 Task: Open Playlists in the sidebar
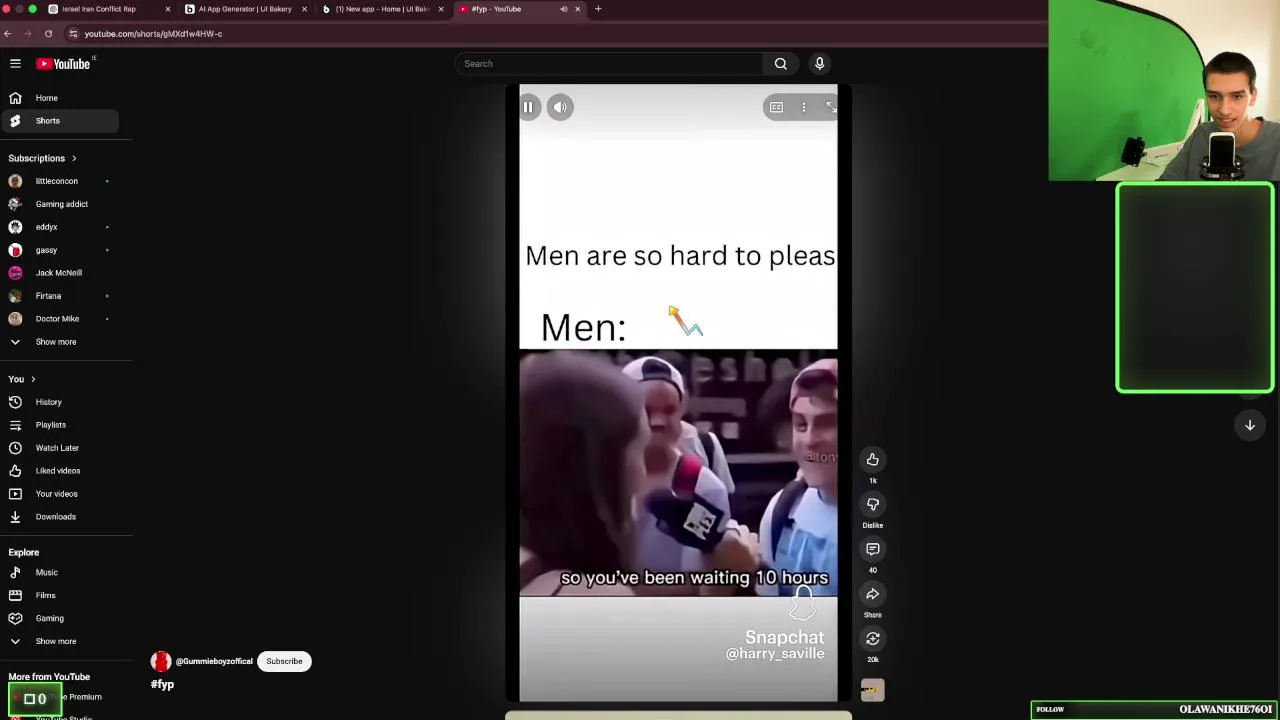point(60,425)
